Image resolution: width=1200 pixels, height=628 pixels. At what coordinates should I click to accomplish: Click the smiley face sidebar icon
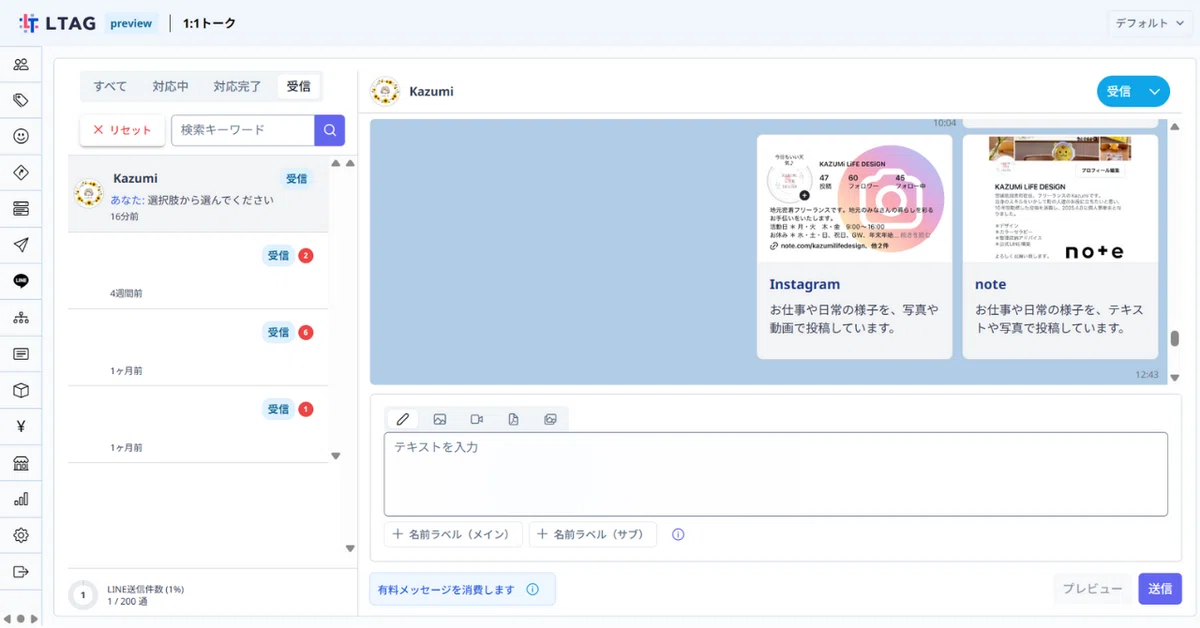(x=21, y=136)
